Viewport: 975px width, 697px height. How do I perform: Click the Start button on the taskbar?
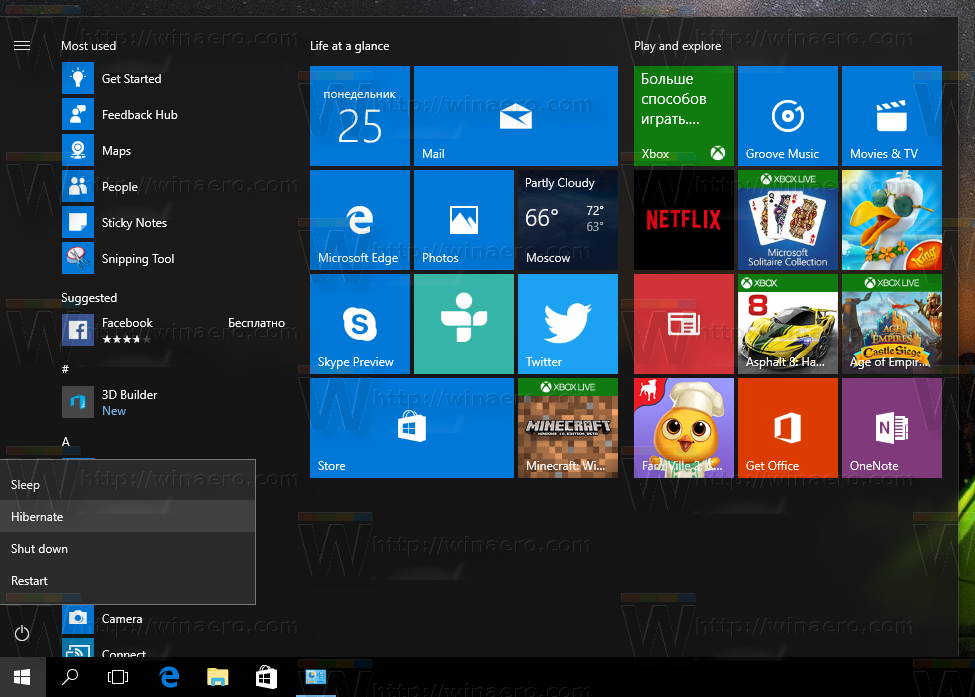coord(22,677)
